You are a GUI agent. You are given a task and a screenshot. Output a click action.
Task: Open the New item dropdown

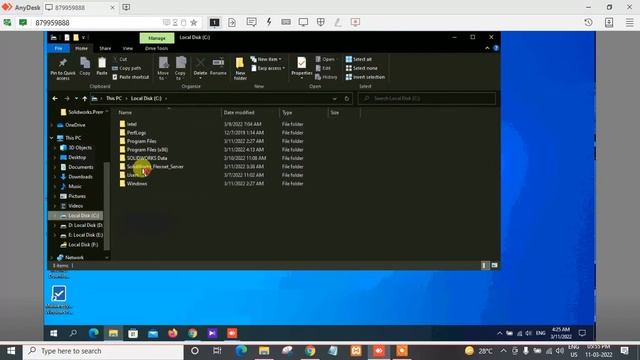click(x=266, y=59)
